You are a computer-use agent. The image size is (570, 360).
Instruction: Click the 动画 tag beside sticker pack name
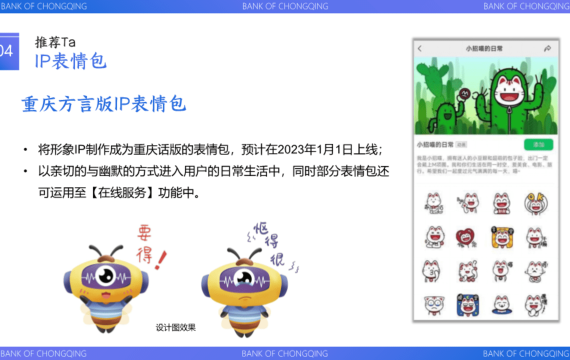(461, 145)
